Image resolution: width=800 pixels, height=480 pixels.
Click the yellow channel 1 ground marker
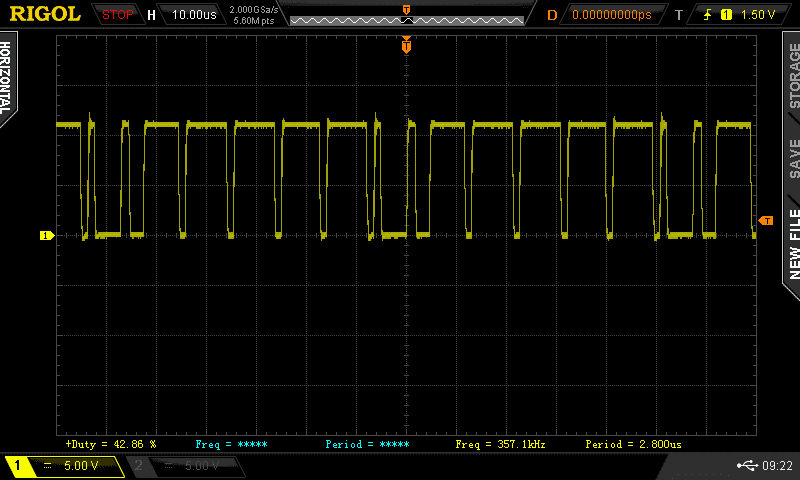coord(45,236)
